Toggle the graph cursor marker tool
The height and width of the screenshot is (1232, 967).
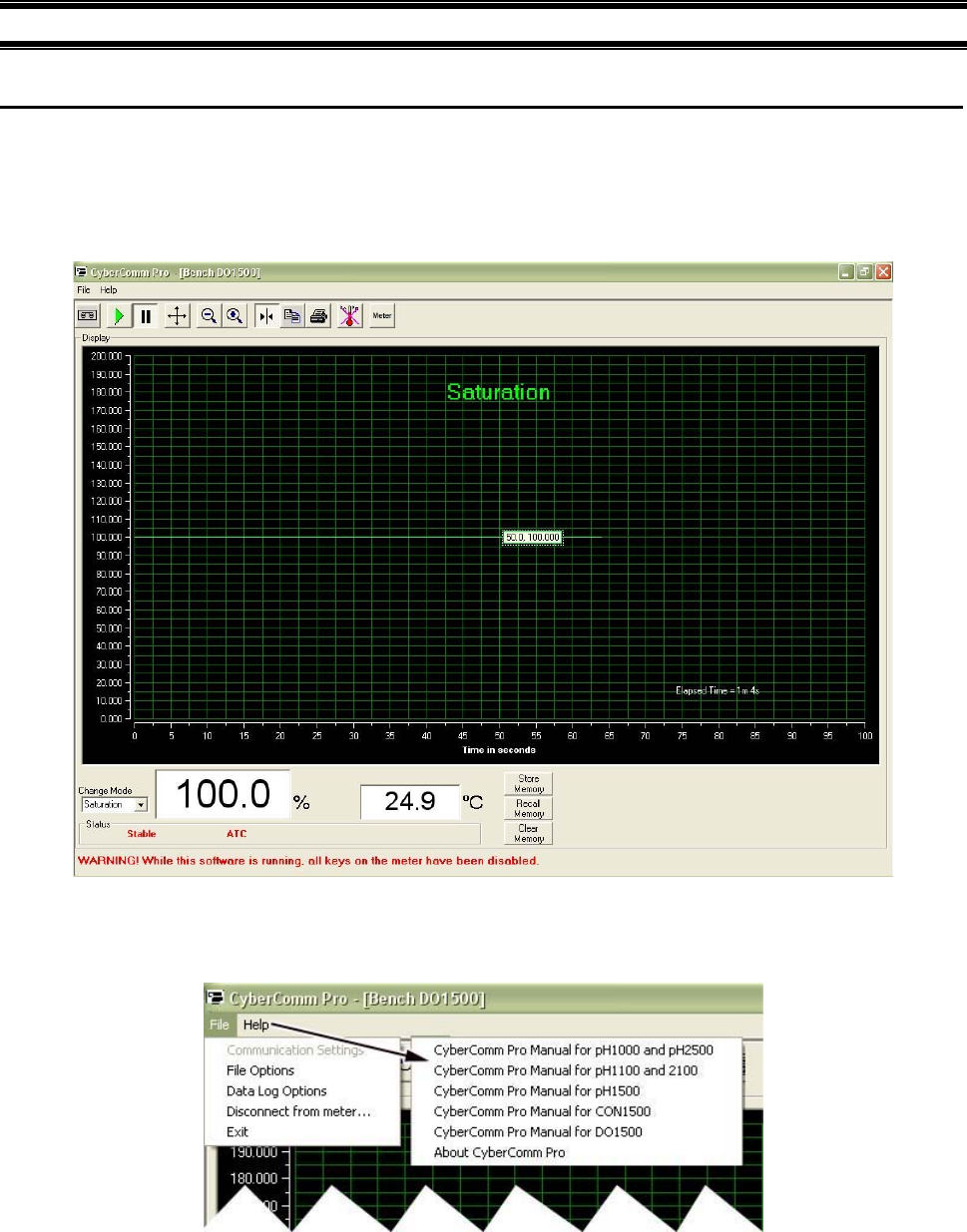[x=265, y=316]
